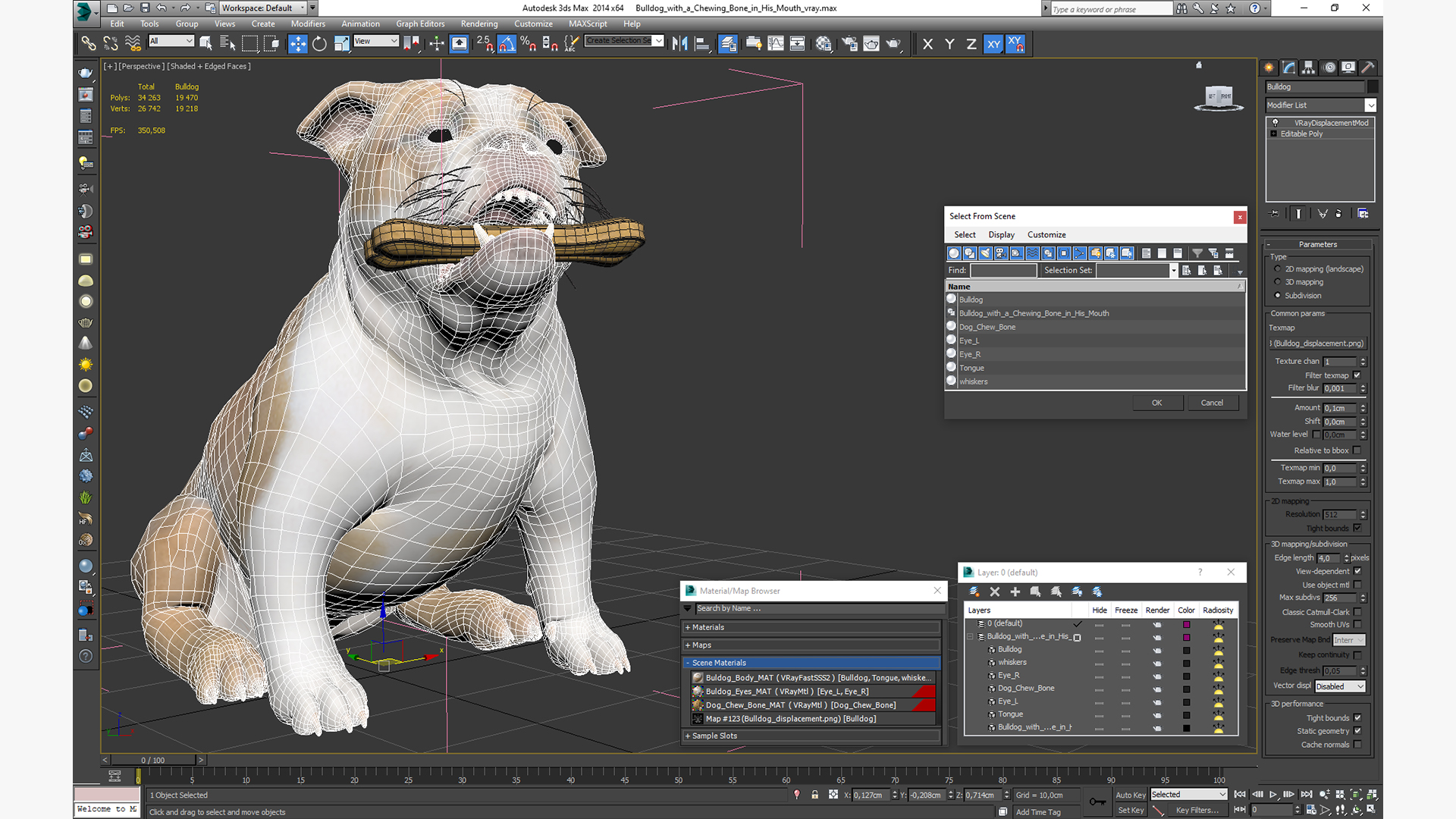The image size is (1456, 819).
Task: Open the Rendering menu
Action: click(479, 24)
